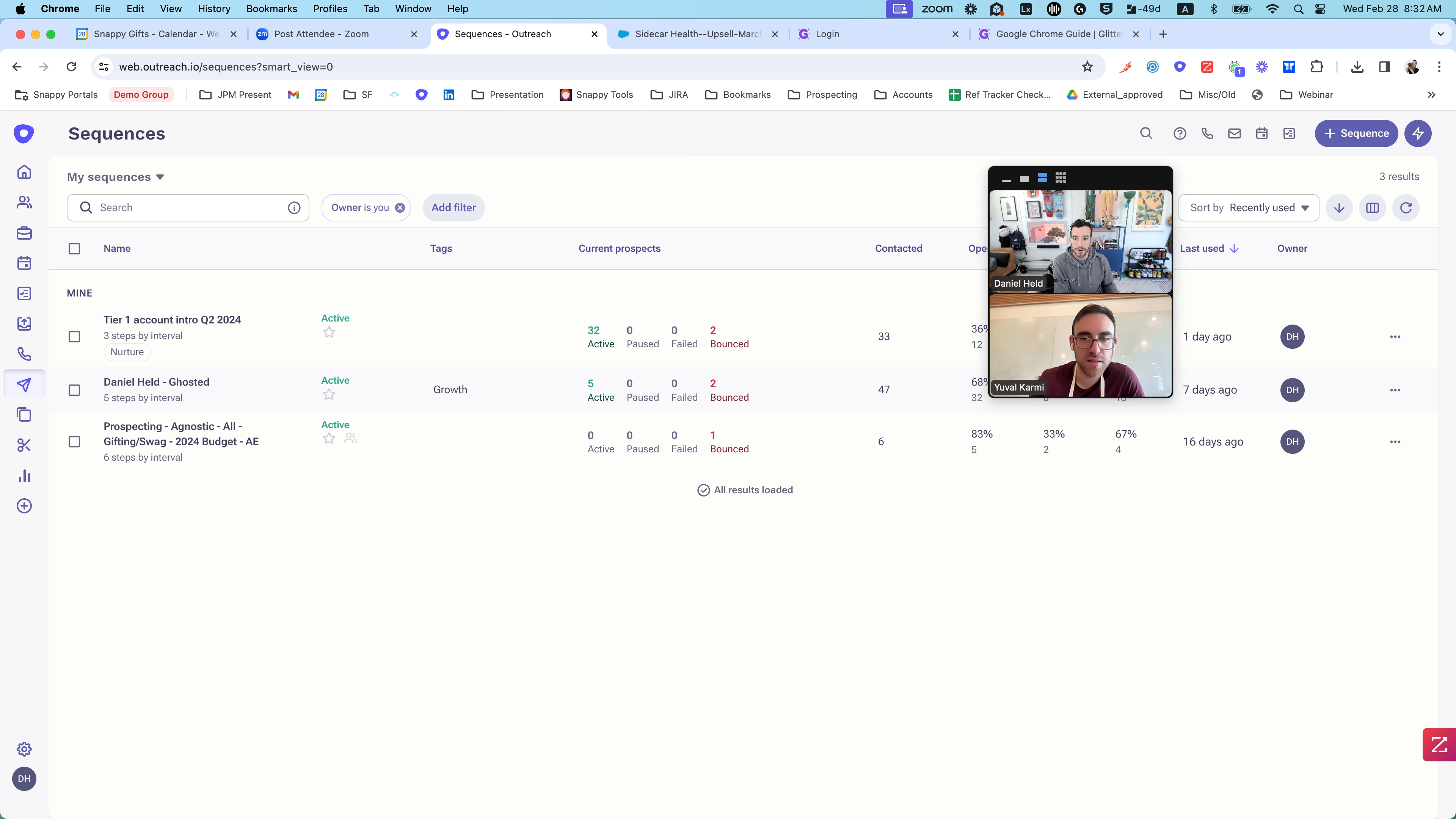Open the Accounts briefcase icon in sidebar
Image resolution: width=1456 pixels, height=819 pixels.
coord(24,233)
